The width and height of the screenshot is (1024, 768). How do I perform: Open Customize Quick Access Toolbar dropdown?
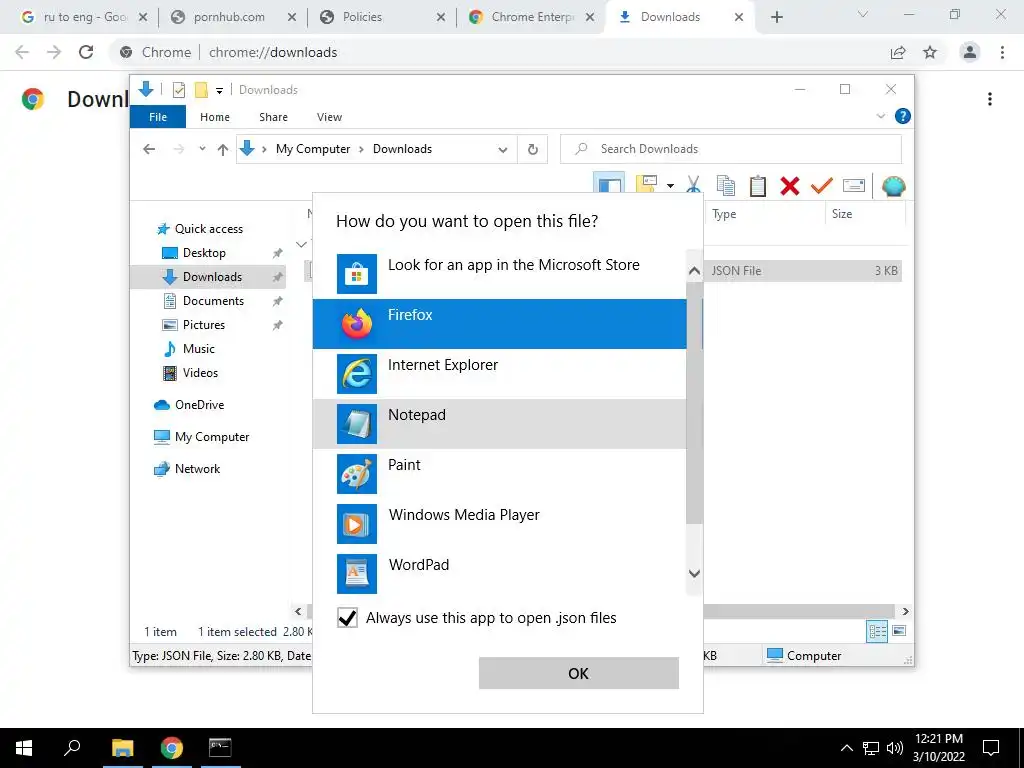(219, 91)
